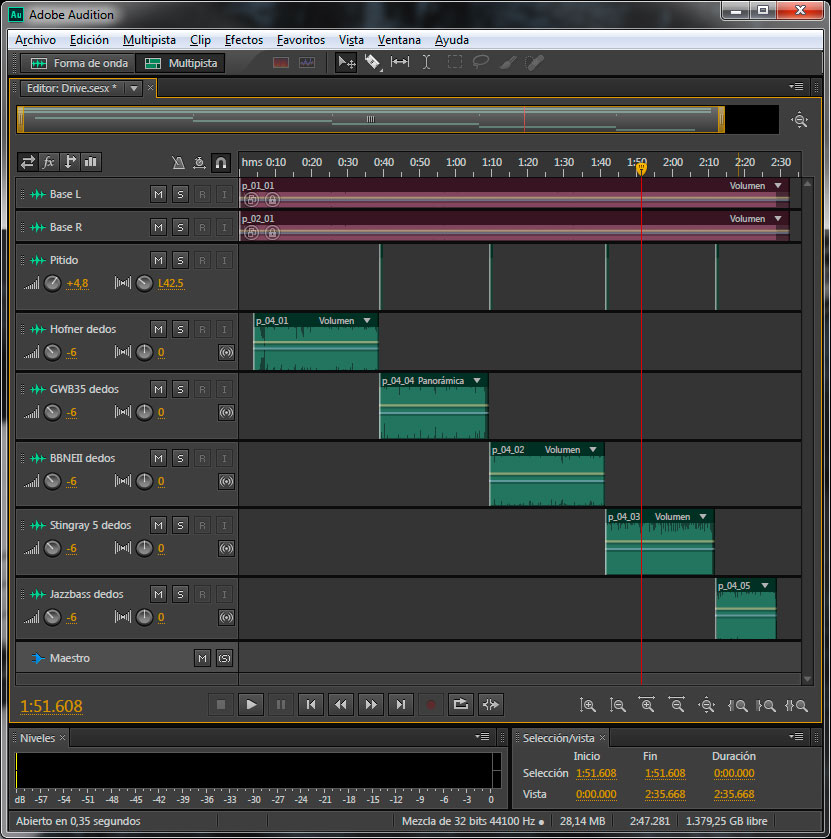Zoom in at out point
Image resolution: width=831 pixels, height=839 pixels.
coord(766,705)
